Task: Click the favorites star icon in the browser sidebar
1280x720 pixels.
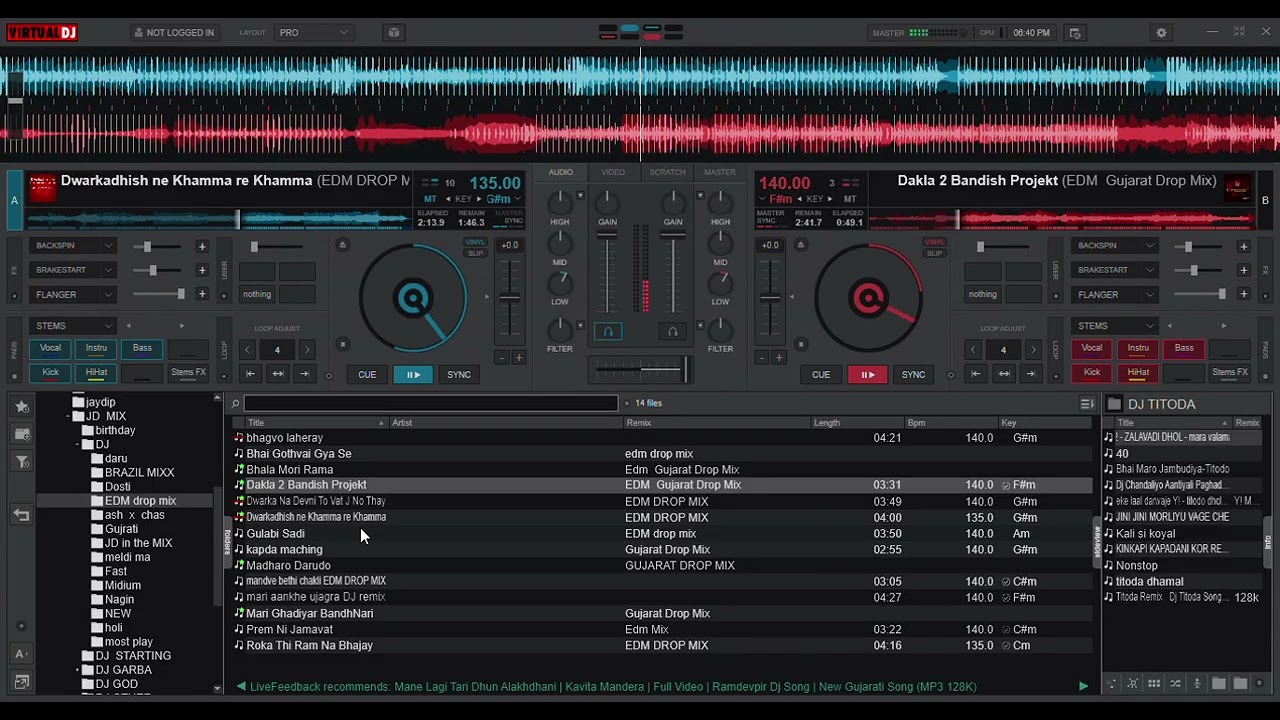Action: 21,406
